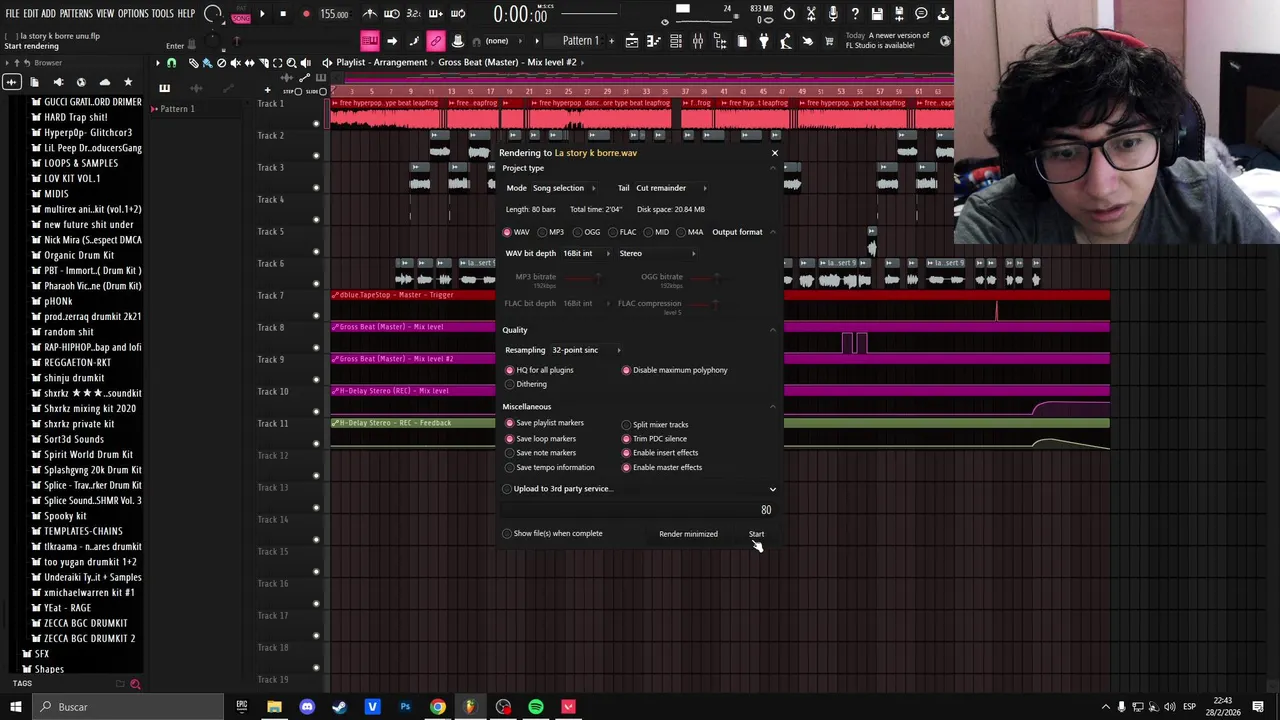Image resolution: width=1280 pixels, height=720 pixels.
Task: Open the PATTERNS menu
Action: click(76, 14)
